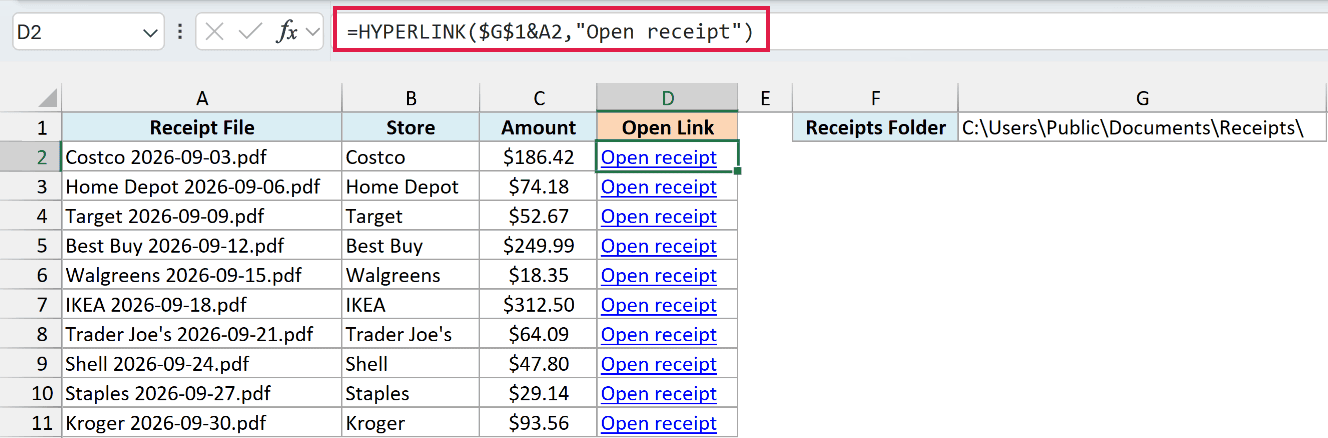The width and height of the screenshot is (1328, 438).
Task: Select column B header
Action: click(410, 98)
